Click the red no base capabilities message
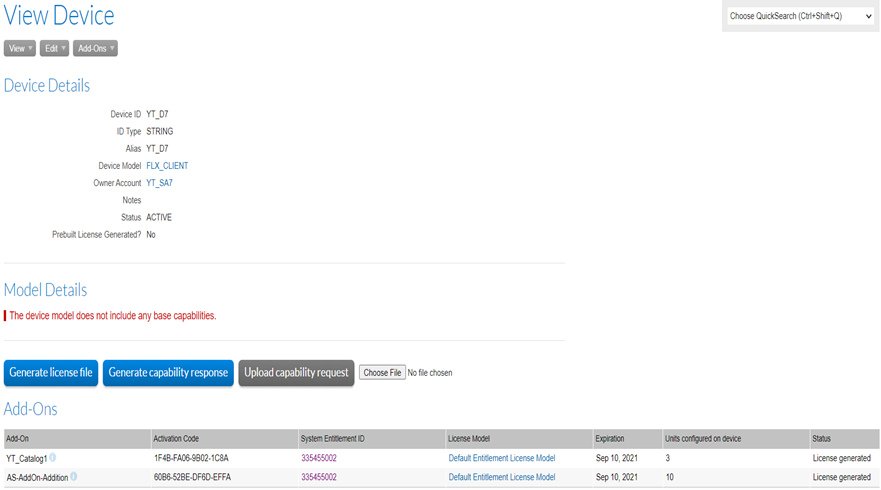This screenshot has height=490, width=881. (x=112, y=316)
